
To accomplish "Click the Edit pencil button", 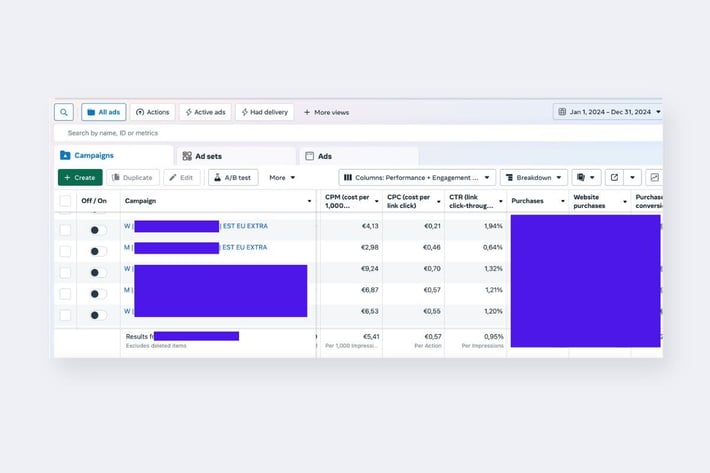I will (x=182, y=177).
